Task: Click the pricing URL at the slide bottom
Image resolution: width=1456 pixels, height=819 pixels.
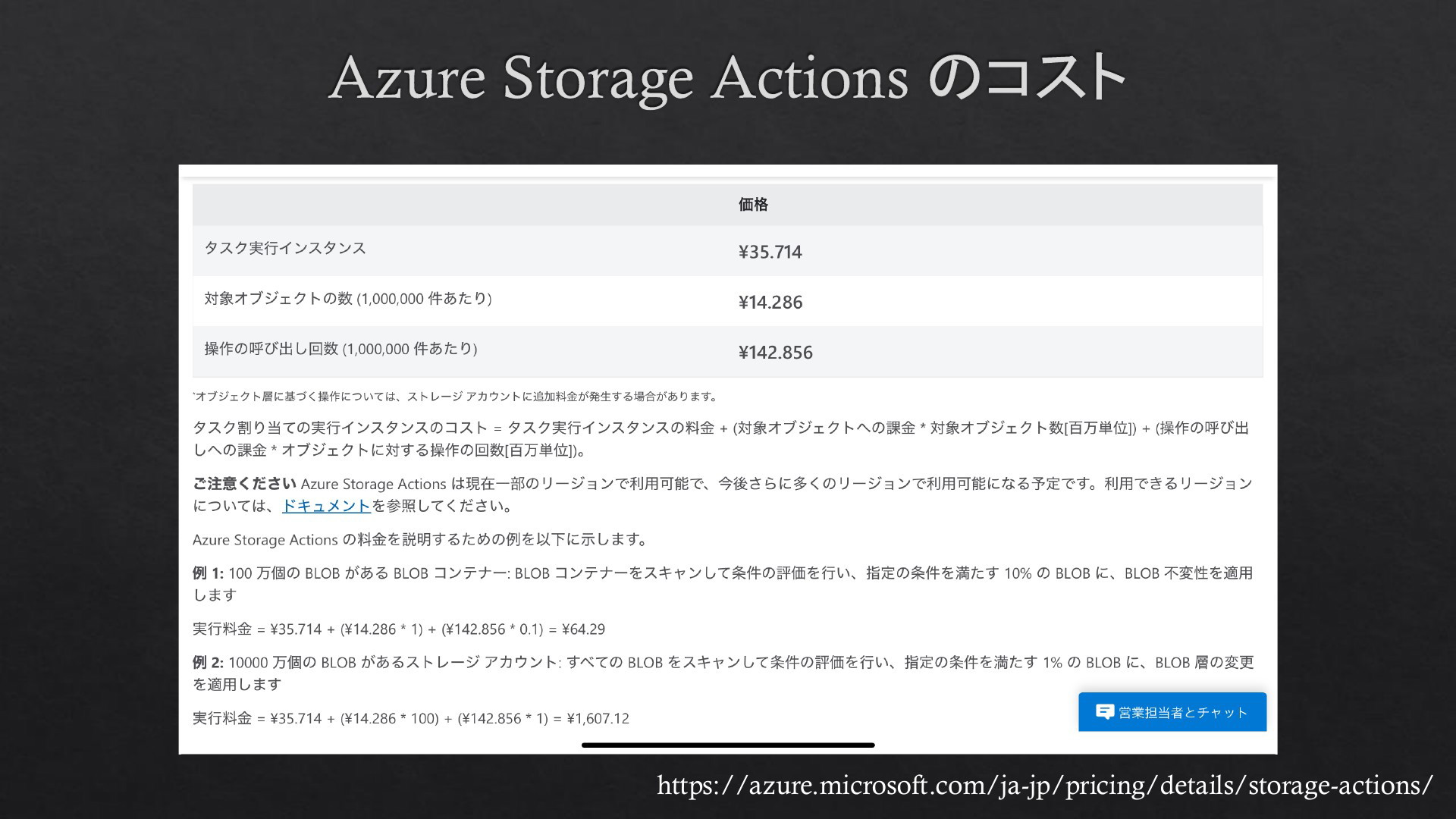Action: (x=1045, y=785)
